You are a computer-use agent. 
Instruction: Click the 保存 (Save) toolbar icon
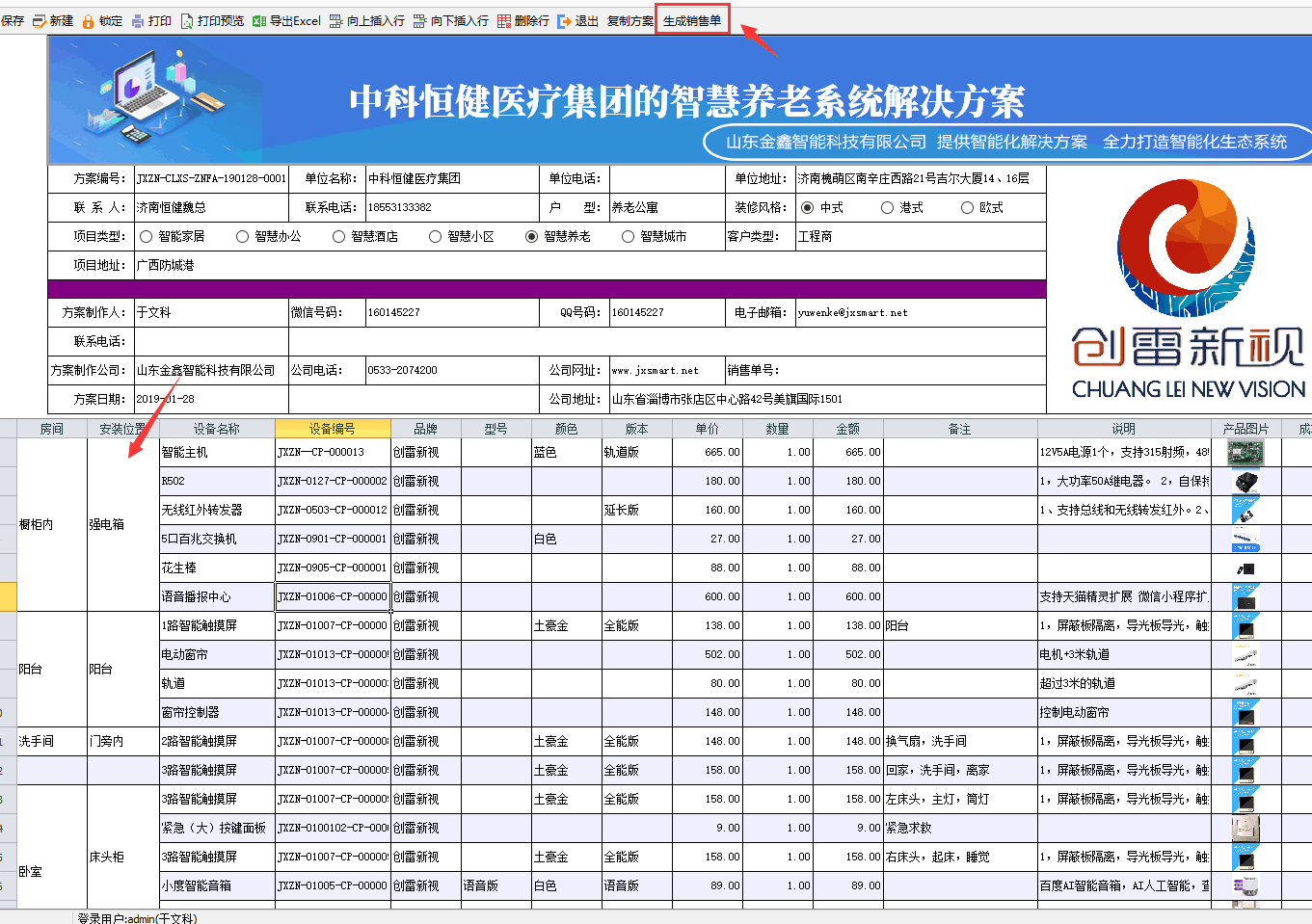click(12, 17)
